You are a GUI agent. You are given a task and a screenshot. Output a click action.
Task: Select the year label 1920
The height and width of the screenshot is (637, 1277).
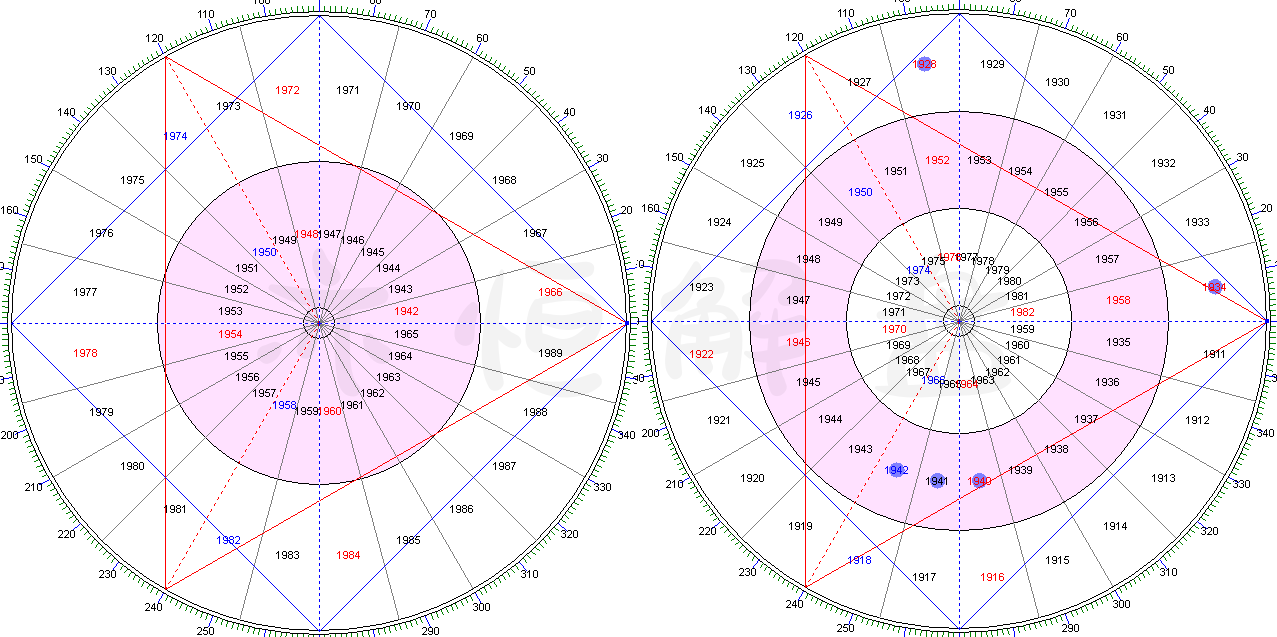click(752, 478)
